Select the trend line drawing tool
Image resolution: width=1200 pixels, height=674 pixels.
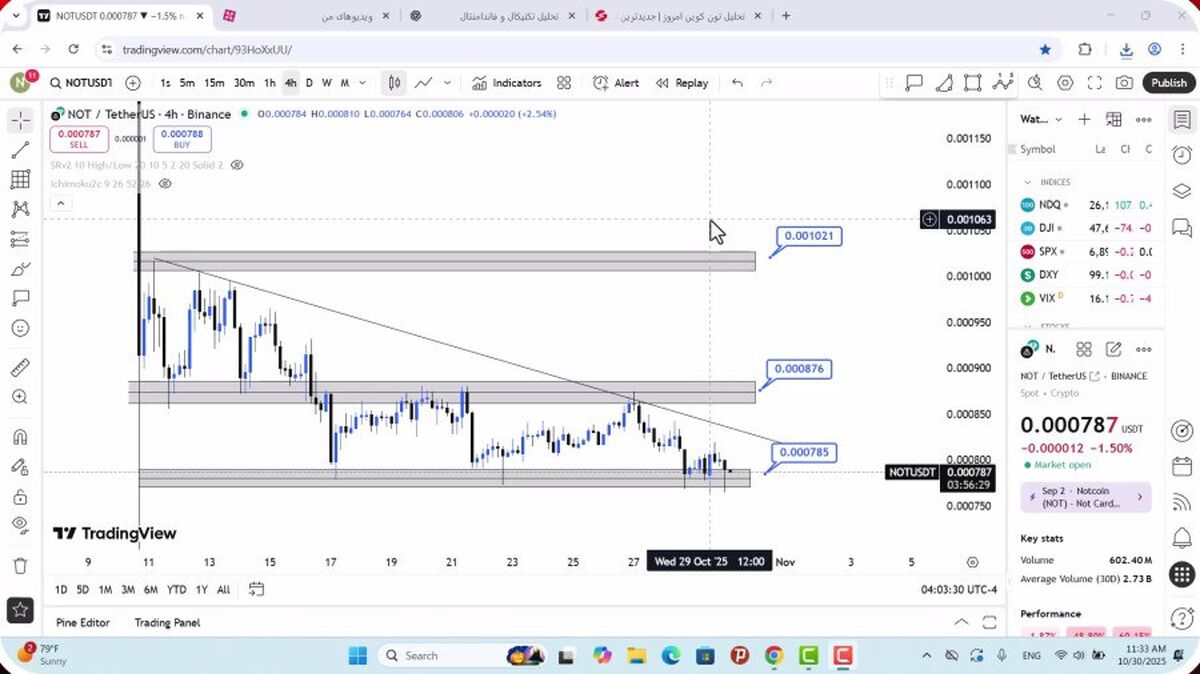20,151
